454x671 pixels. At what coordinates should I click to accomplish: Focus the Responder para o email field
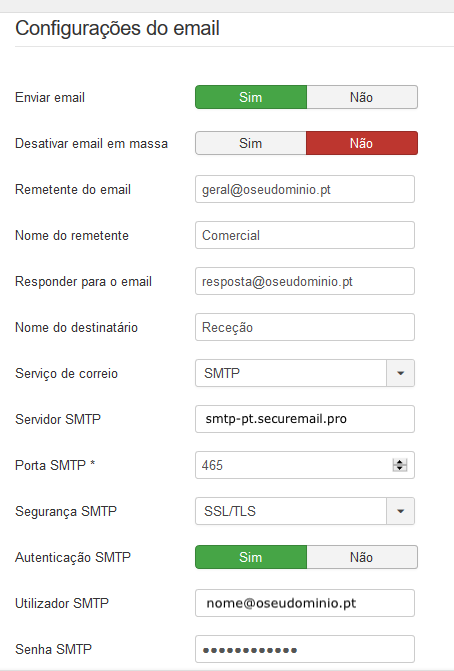click(x=305, y=281)
